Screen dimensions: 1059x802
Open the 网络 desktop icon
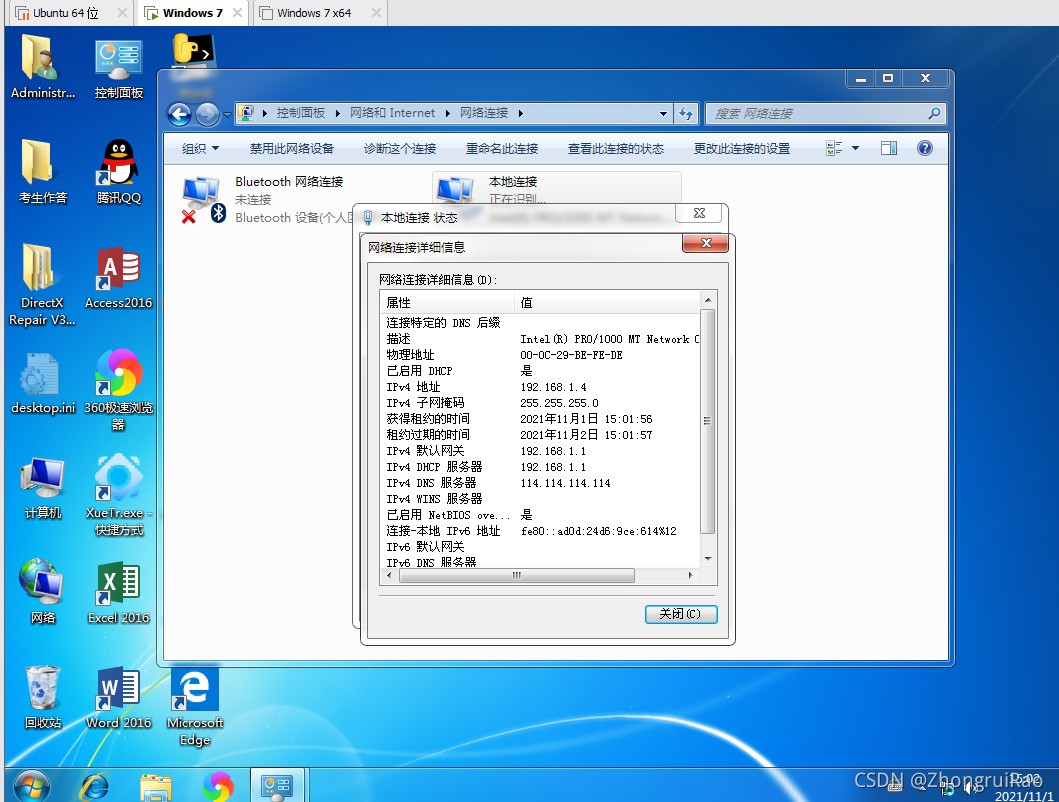pos(43,591)
